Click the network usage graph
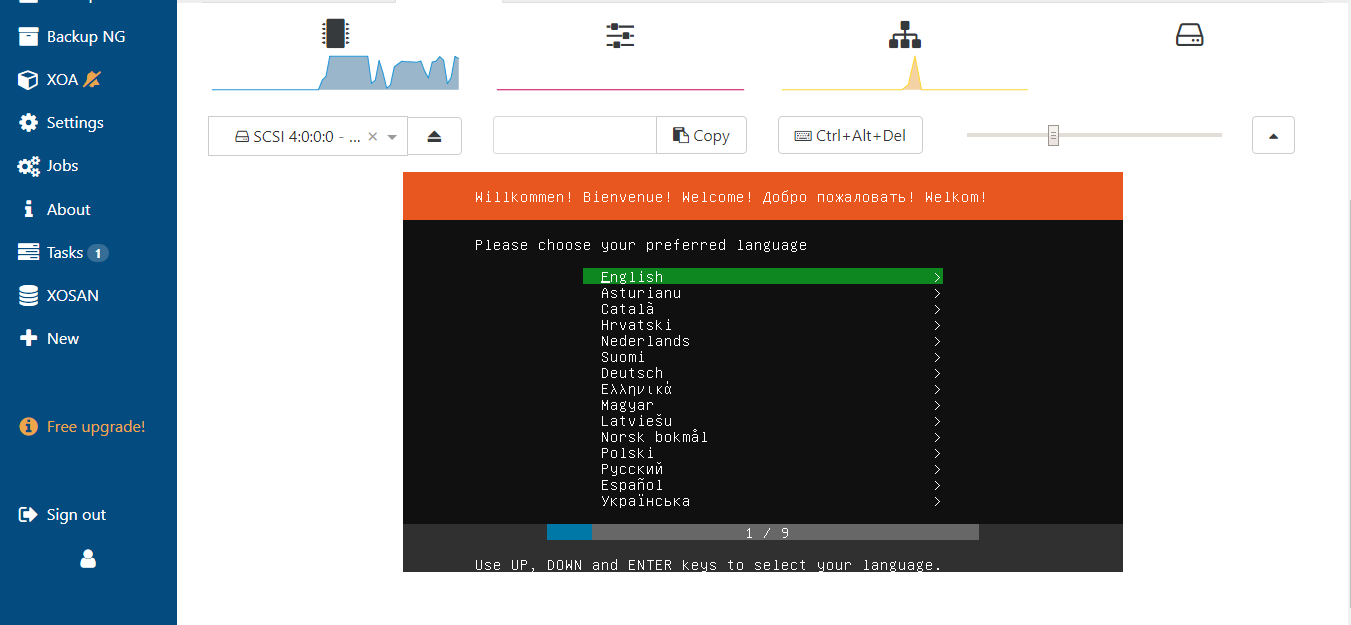The height and width of the screenshot is (625, 1351). coord(905,72)
